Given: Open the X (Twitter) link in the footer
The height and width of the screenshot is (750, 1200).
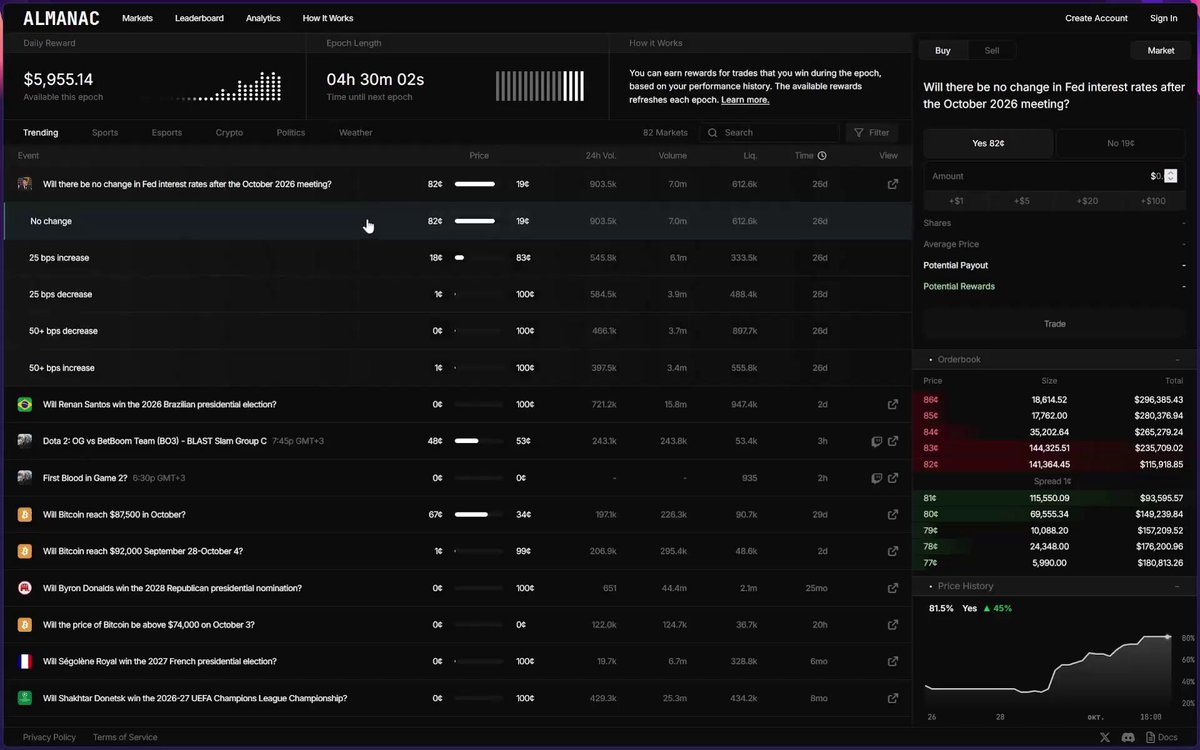Looking at the screenshot, I should (1105, 737).
